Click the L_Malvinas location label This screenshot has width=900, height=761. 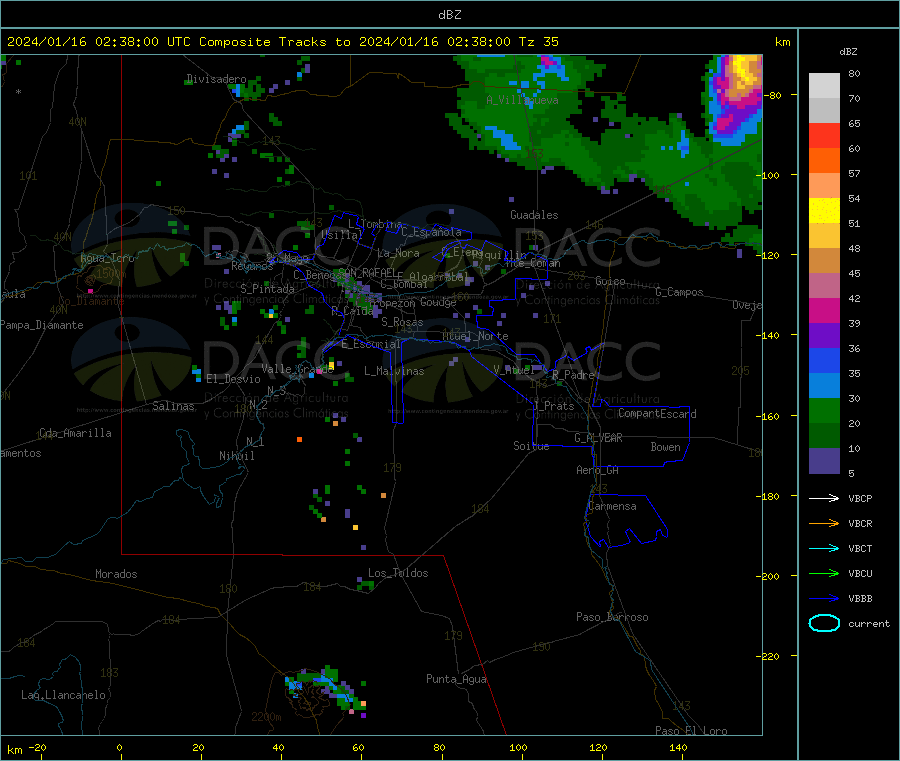tap(394, 371)
